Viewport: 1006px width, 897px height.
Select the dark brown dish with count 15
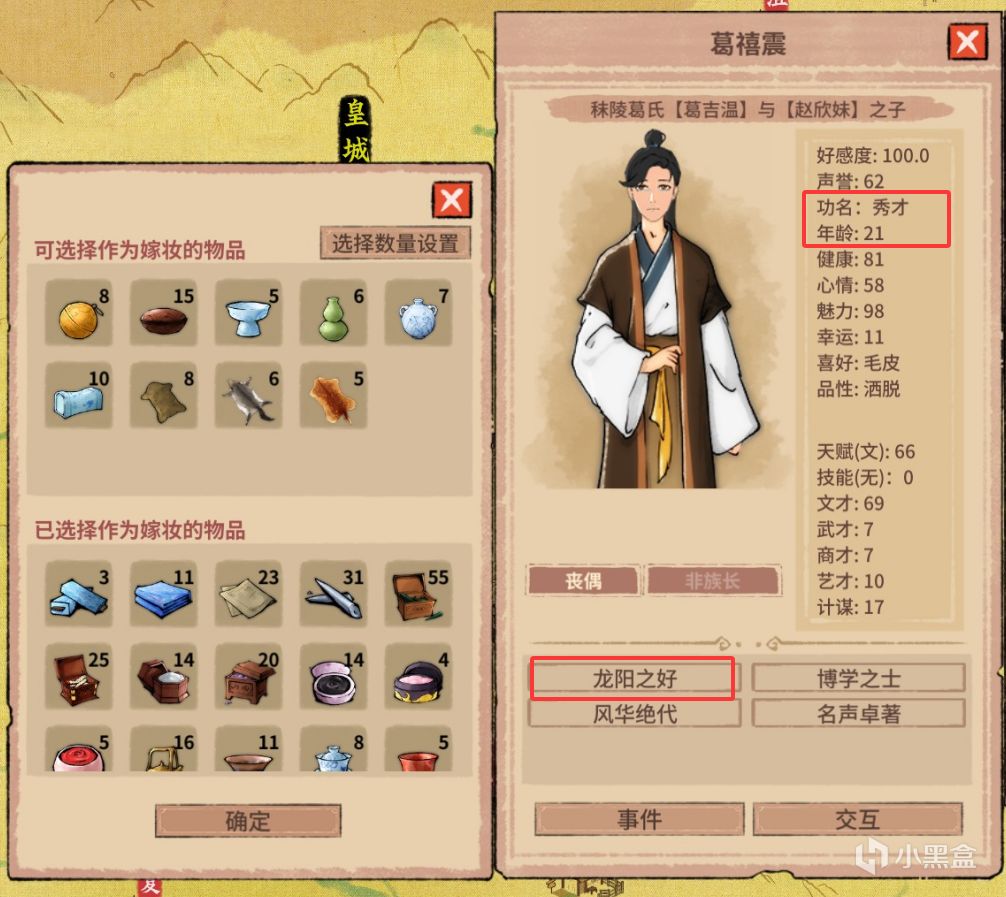(163, 313)
